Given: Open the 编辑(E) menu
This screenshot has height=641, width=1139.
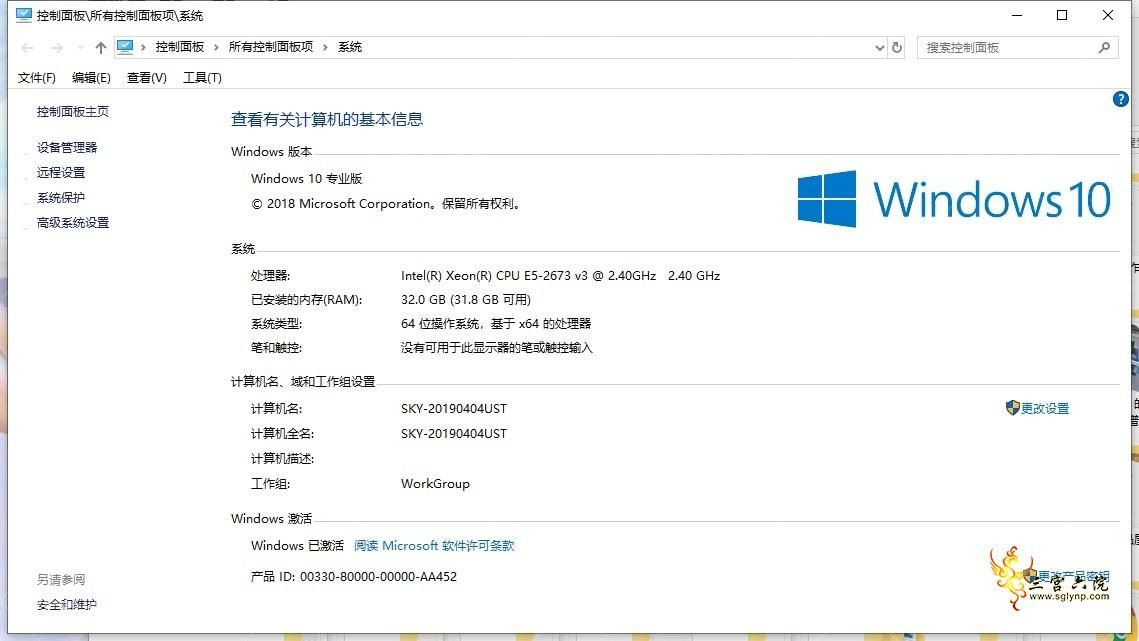Looking at the screenshot, I should (x=91, y=78).
